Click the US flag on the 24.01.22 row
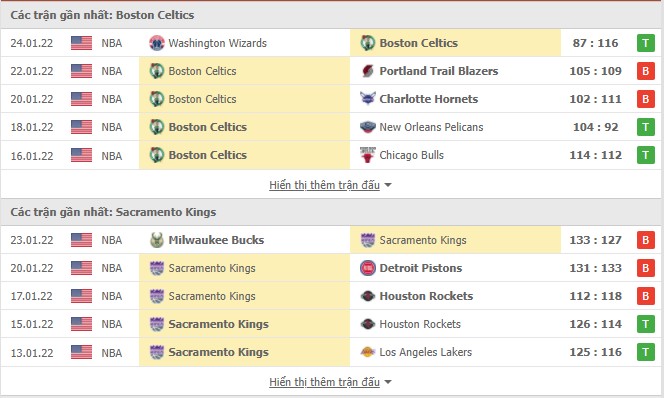 [x=81, y=43]
